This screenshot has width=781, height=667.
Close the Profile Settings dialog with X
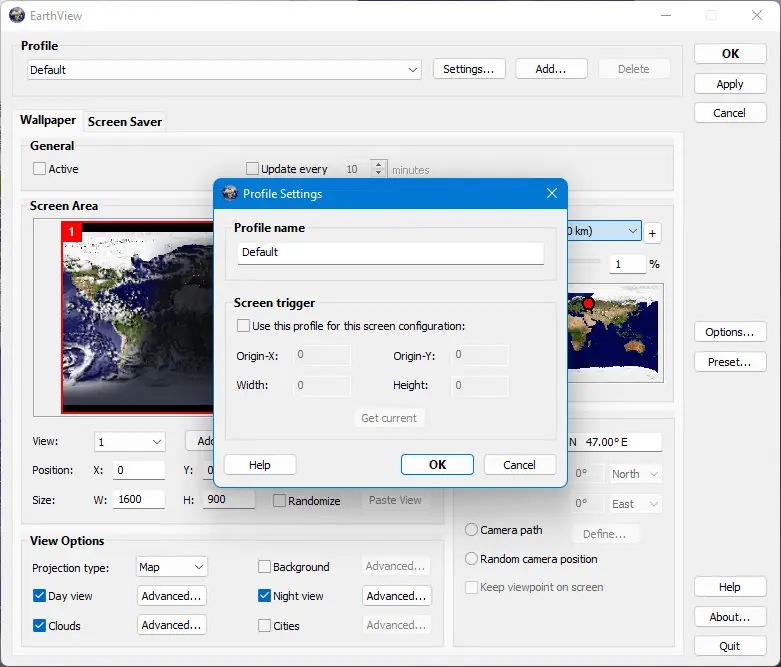pyautogui.click(x=551, y=194)
